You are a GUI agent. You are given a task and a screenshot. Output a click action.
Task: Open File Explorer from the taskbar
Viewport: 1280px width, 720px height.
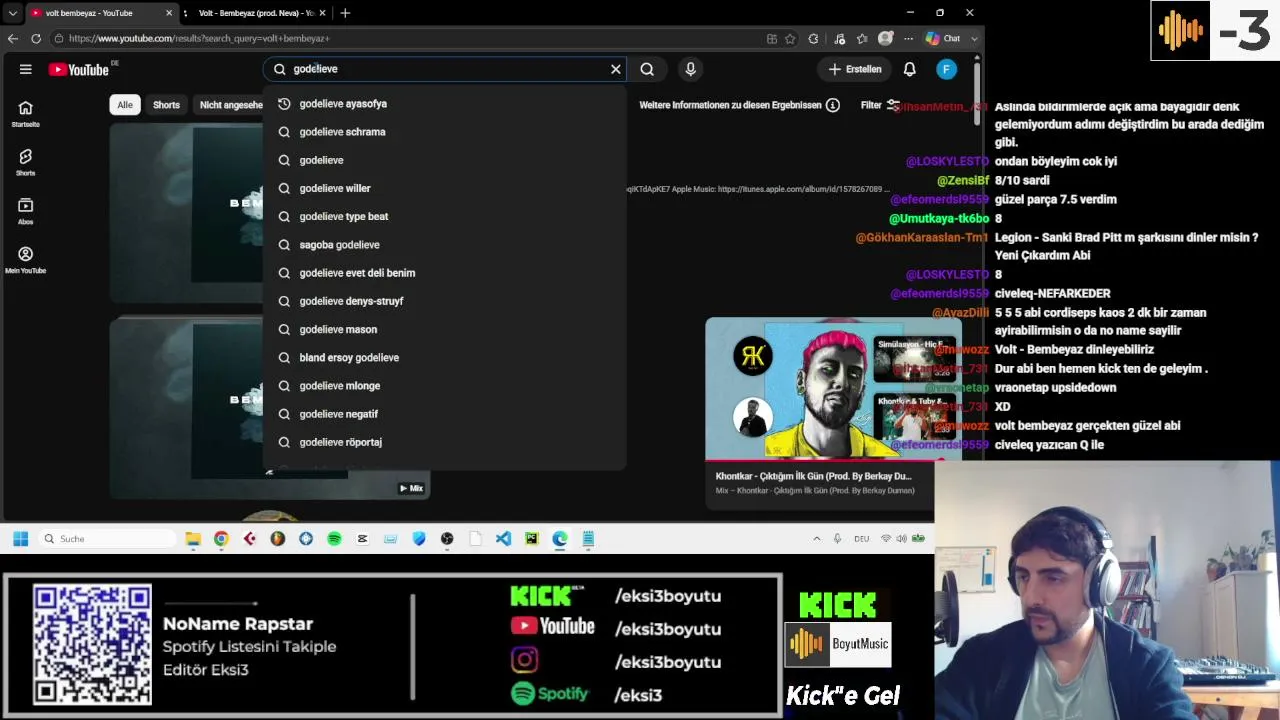tap(193, 539)
